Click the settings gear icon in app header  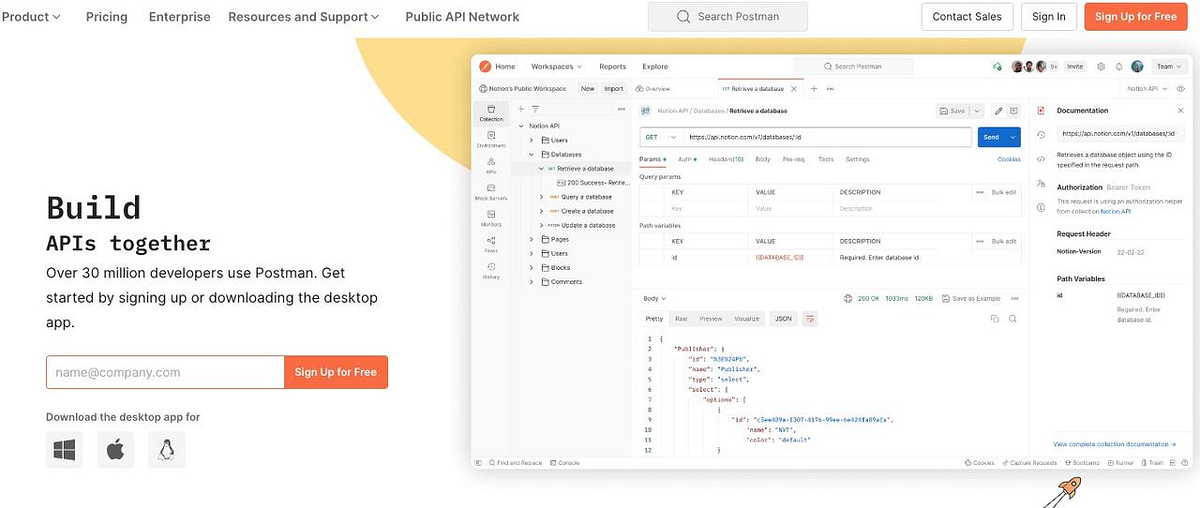[x=1101, y=66]
